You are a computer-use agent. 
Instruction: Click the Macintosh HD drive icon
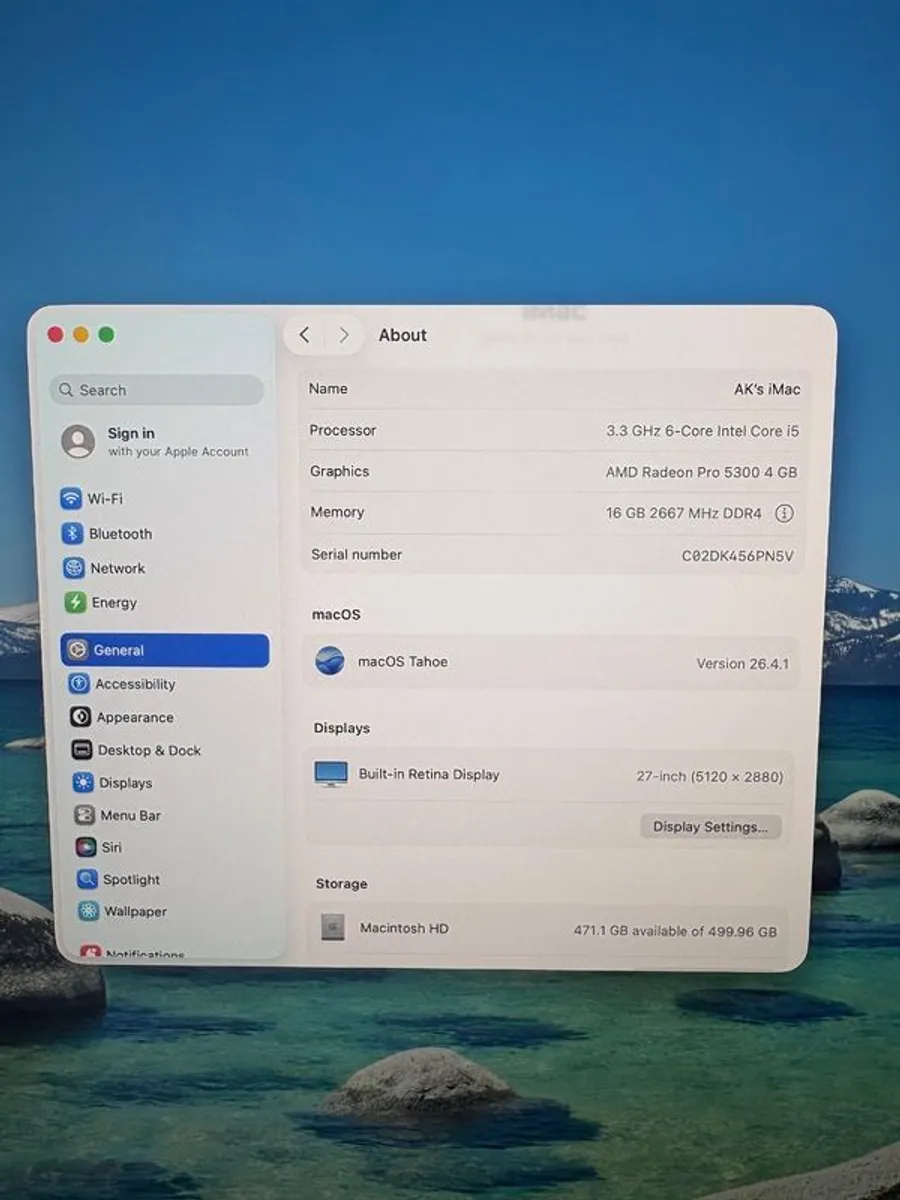333,928
